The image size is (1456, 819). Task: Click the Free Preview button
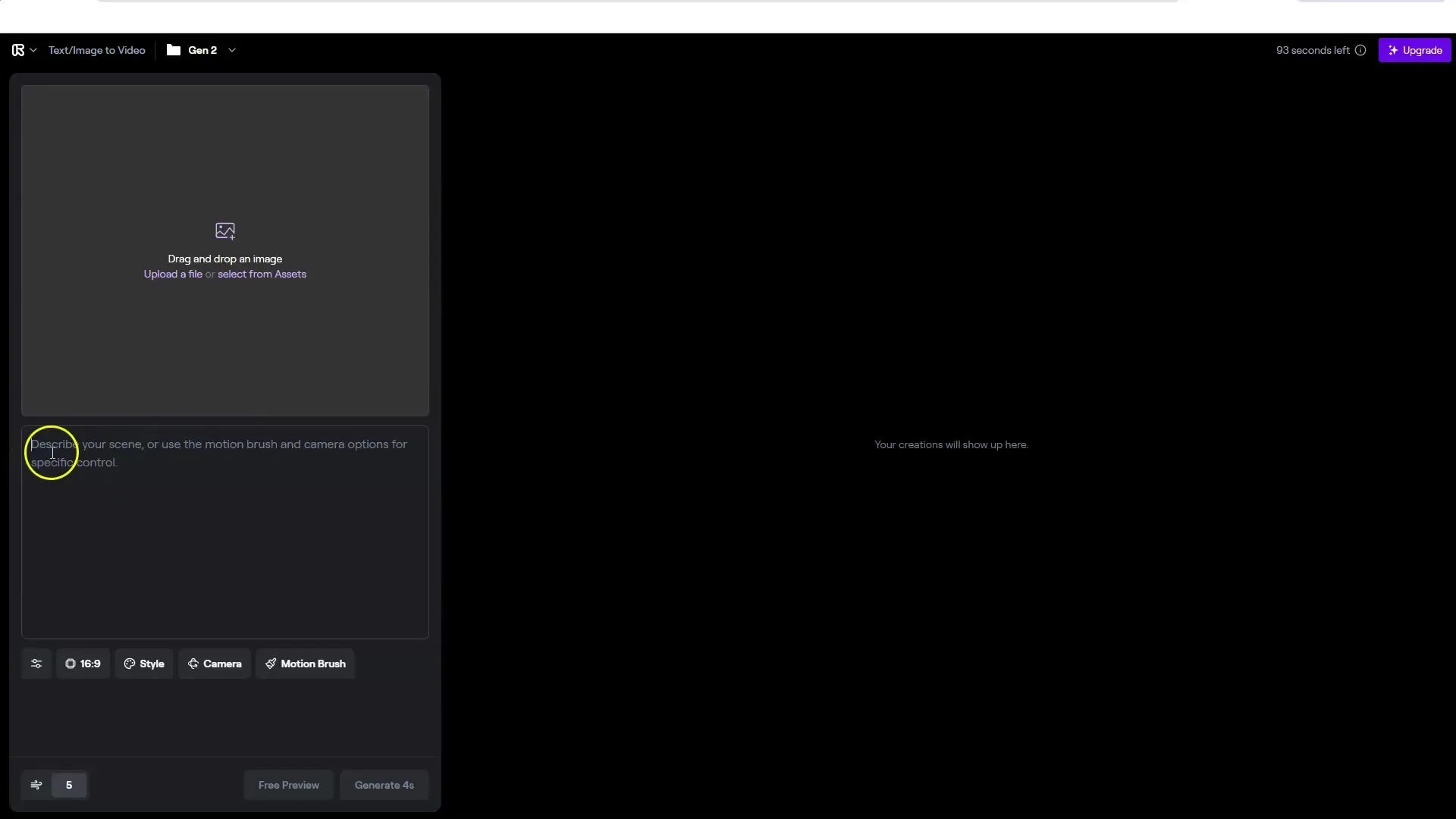288,784
